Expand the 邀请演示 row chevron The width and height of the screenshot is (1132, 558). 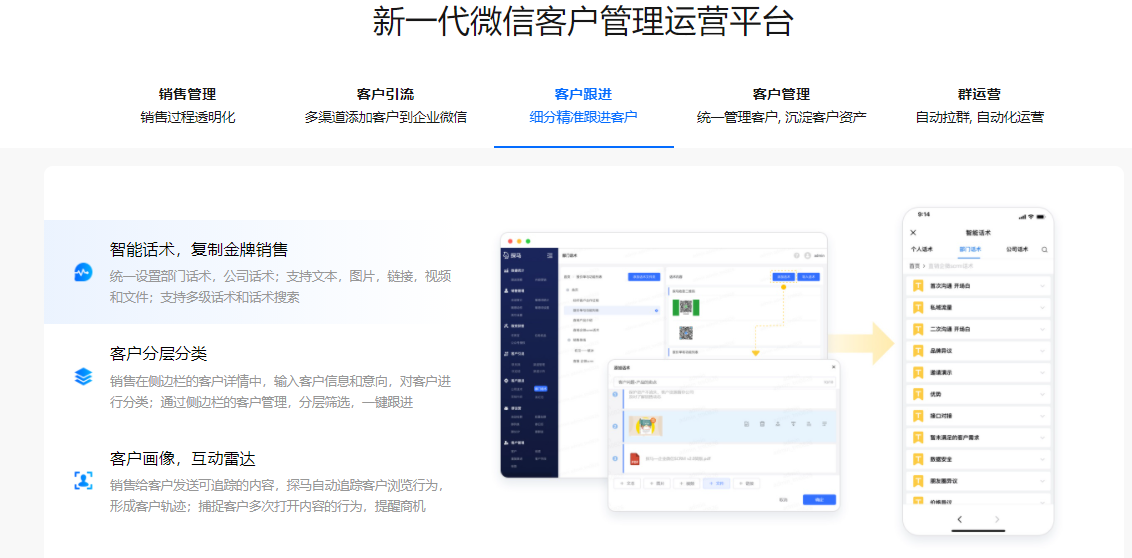coord(1042,372)
